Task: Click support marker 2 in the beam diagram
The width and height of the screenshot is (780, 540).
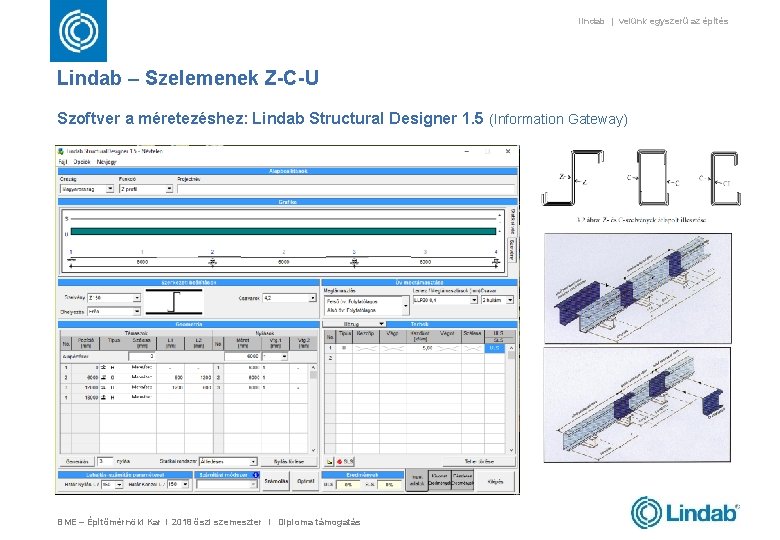Action: tap(213, 261)
